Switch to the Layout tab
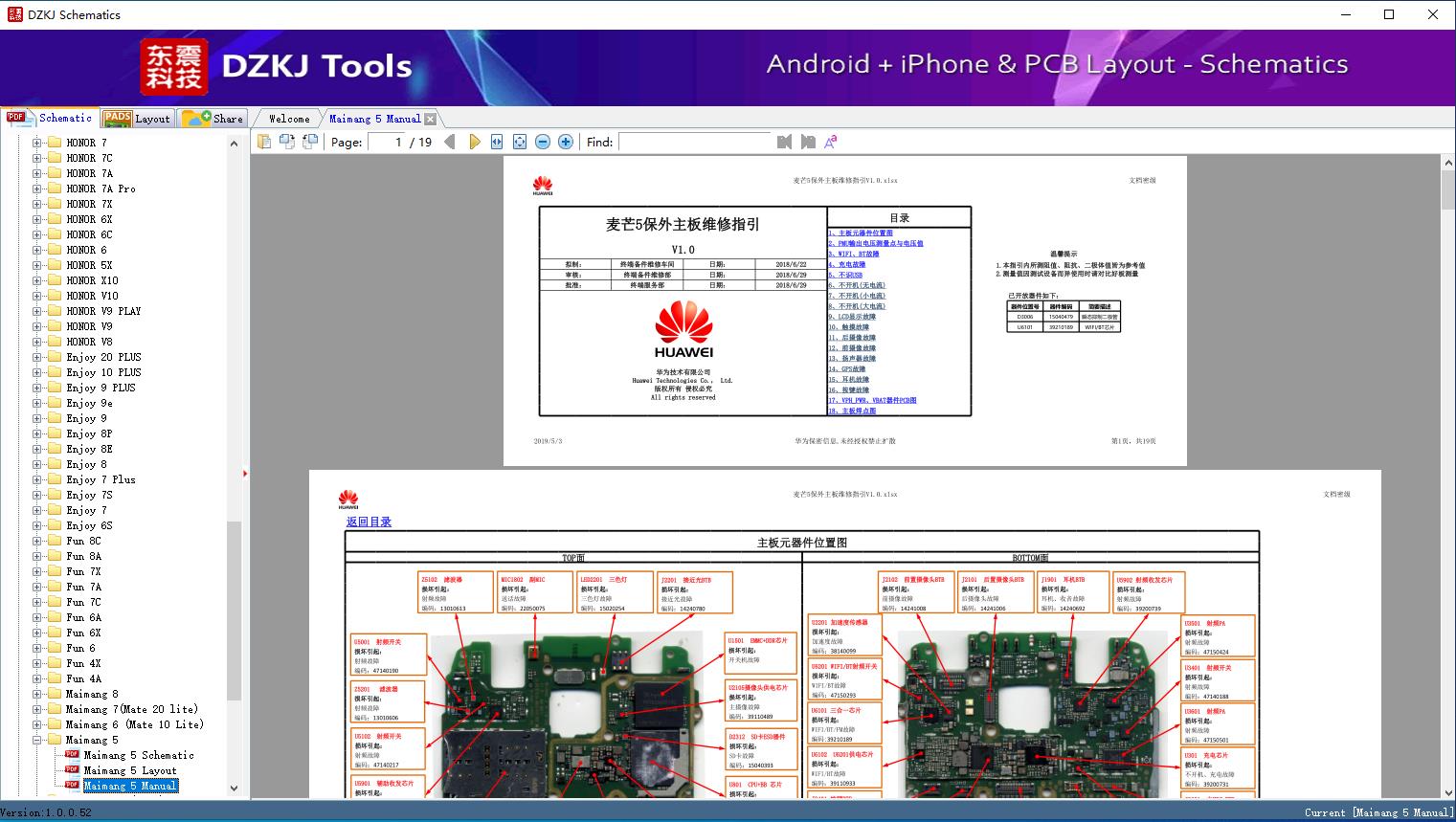Viewport: 1456px width, 822px height. 137,119
